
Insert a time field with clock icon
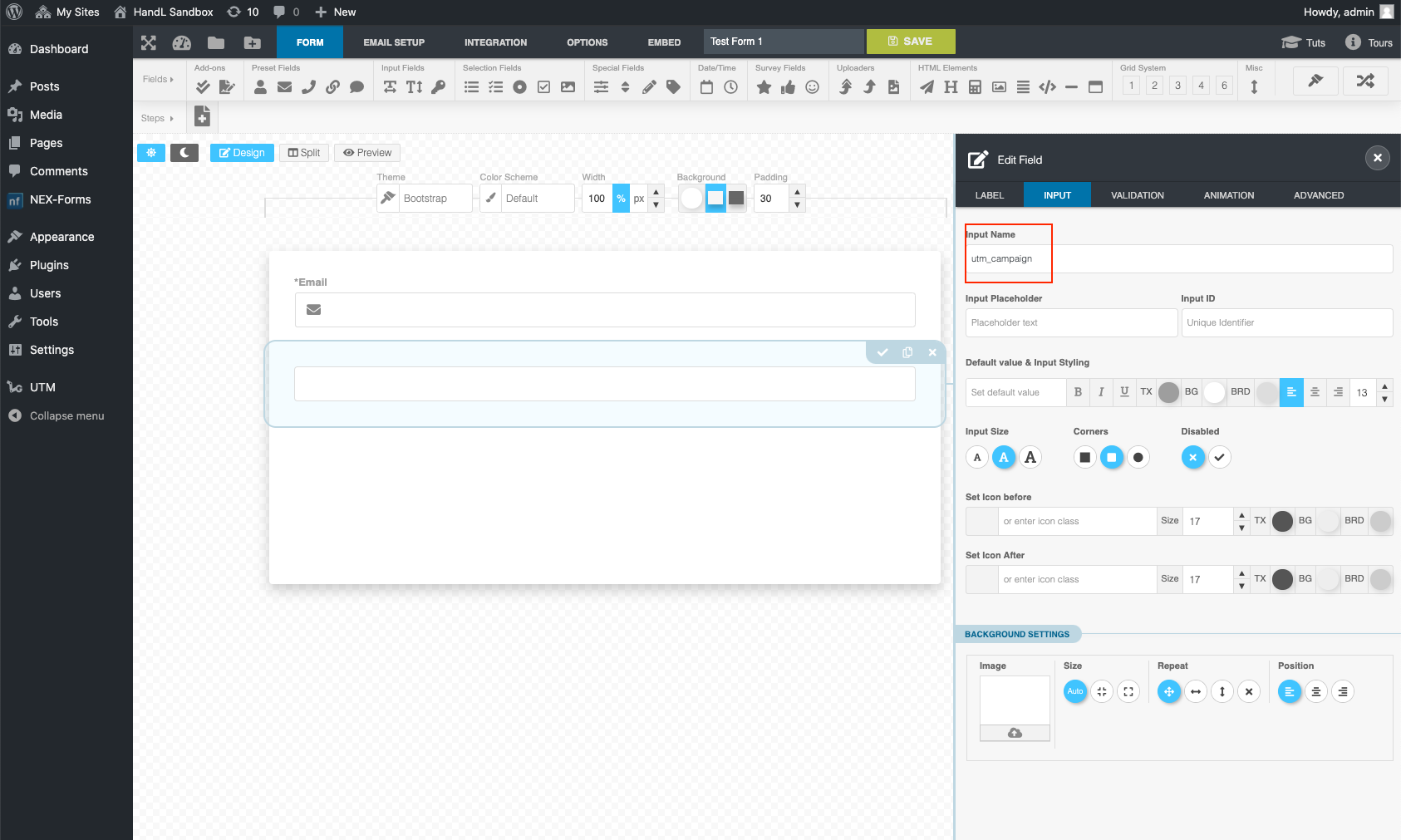point(730,87)
